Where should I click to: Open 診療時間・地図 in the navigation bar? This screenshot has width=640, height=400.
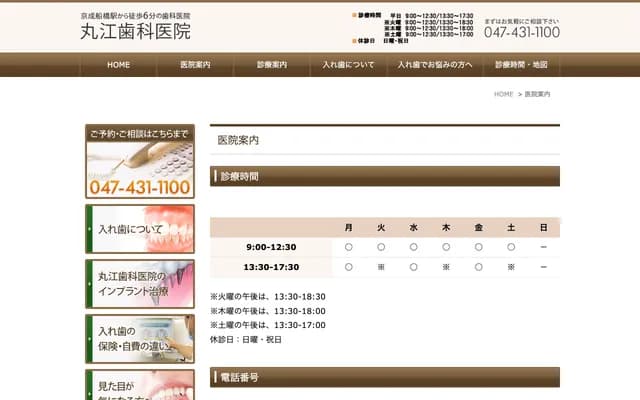point(521,65)
